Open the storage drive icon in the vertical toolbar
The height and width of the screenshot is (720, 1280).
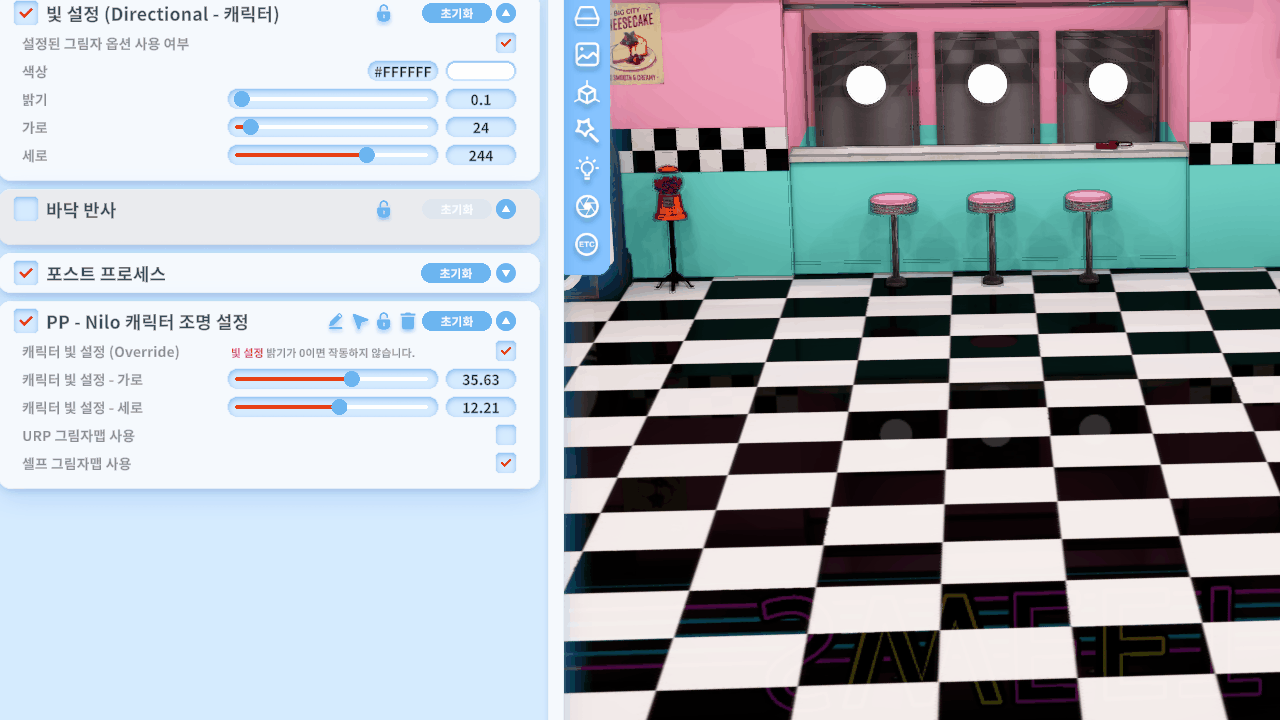coord(587,17)
